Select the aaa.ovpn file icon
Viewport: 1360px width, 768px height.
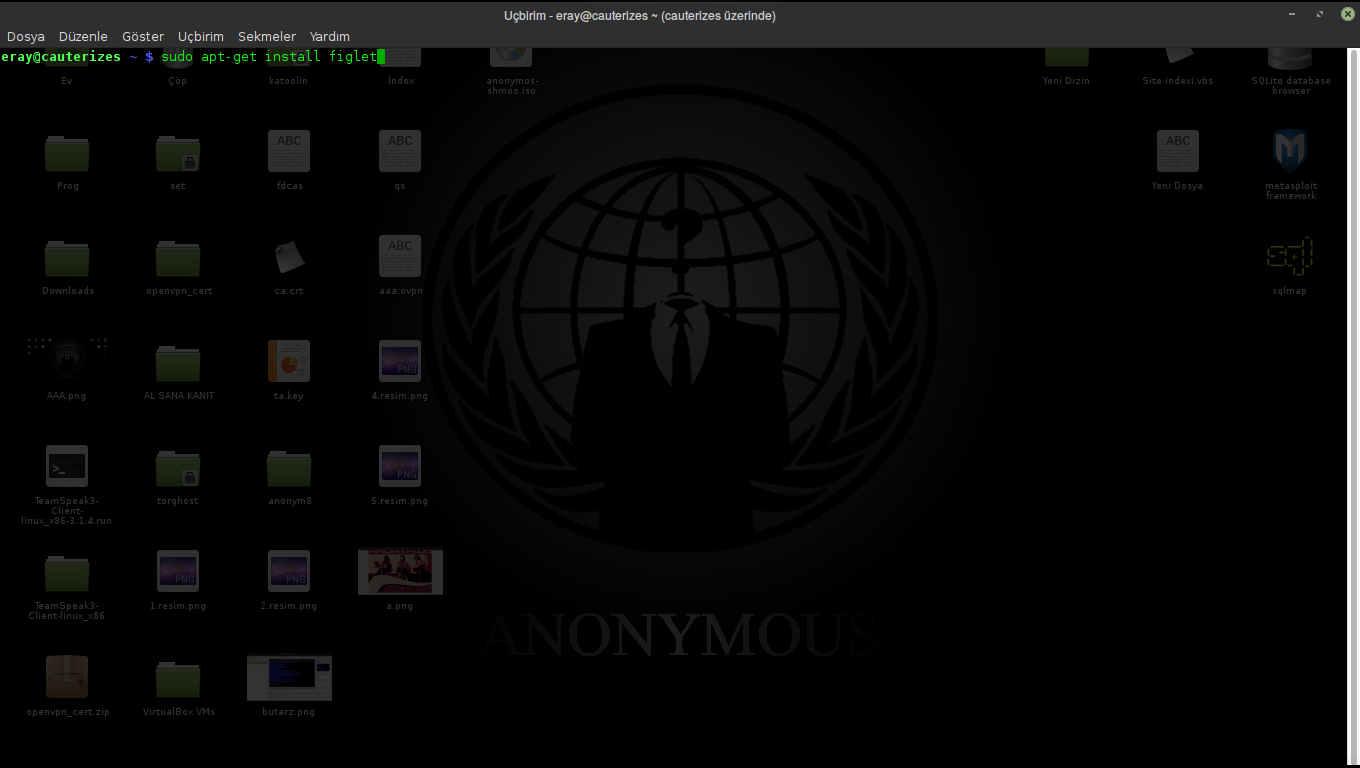(400, 256)
